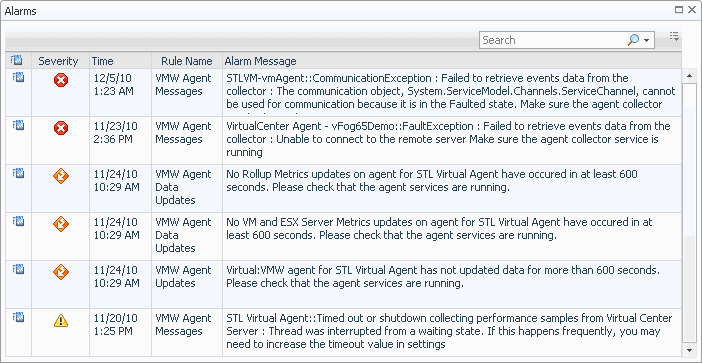Sort by Alarm Message column header
Image resolution: width=702 pixels, height=363 pixels.
coord(261,61)
